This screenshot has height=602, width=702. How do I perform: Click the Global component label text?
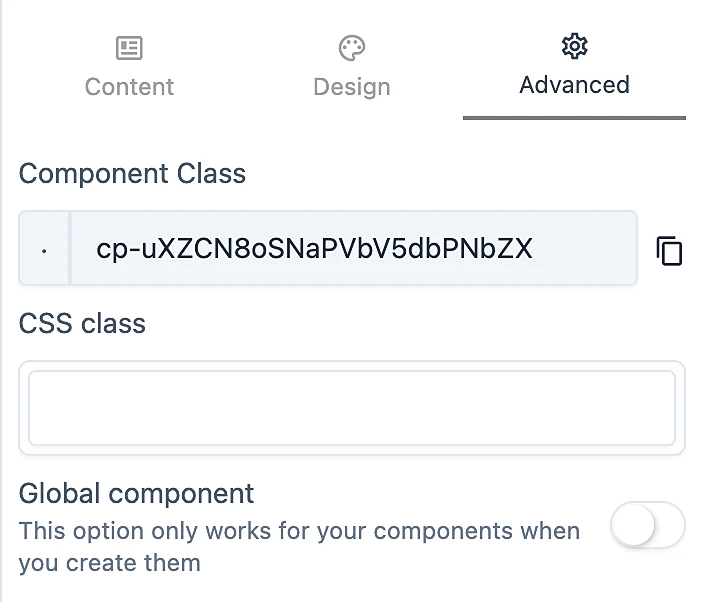(x=136, y=493)
